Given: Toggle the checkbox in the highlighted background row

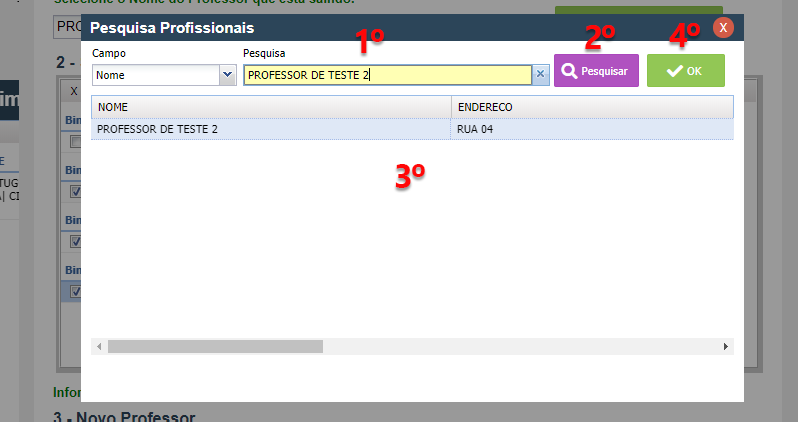Looking at the screenshot, I should coord(76,291).
